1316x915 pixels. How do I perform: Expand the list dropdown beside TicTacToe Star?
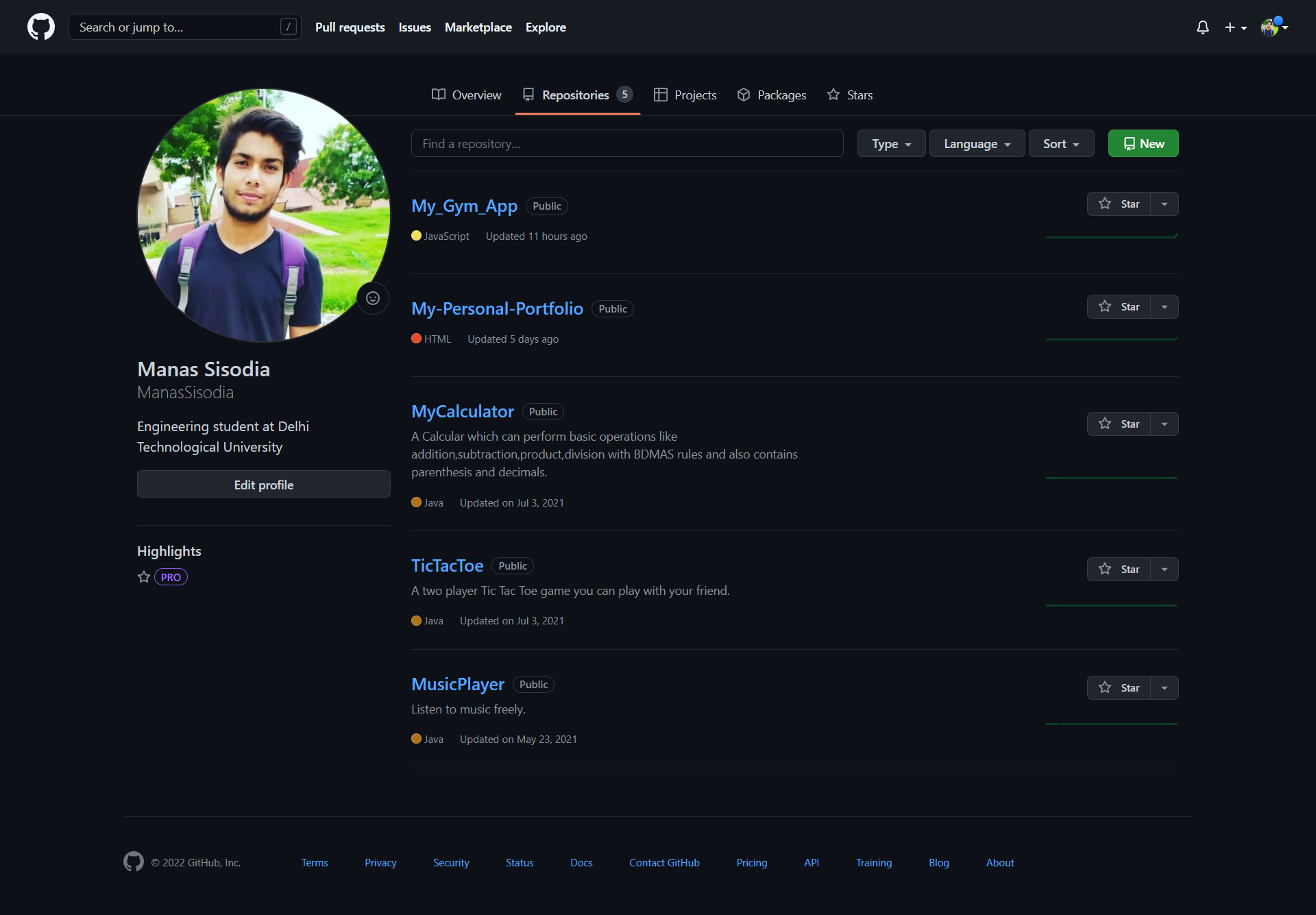point(1165,569)
